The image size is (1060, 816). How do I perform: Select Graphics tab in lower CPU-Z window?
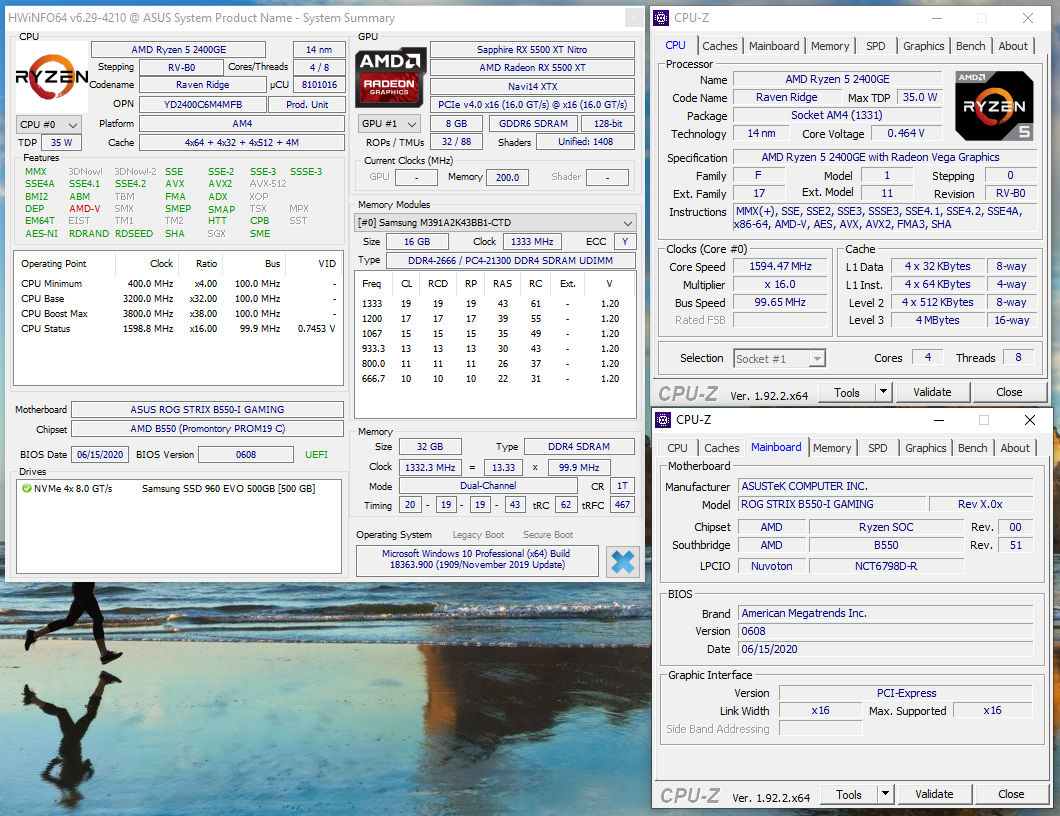pos(925,448)
